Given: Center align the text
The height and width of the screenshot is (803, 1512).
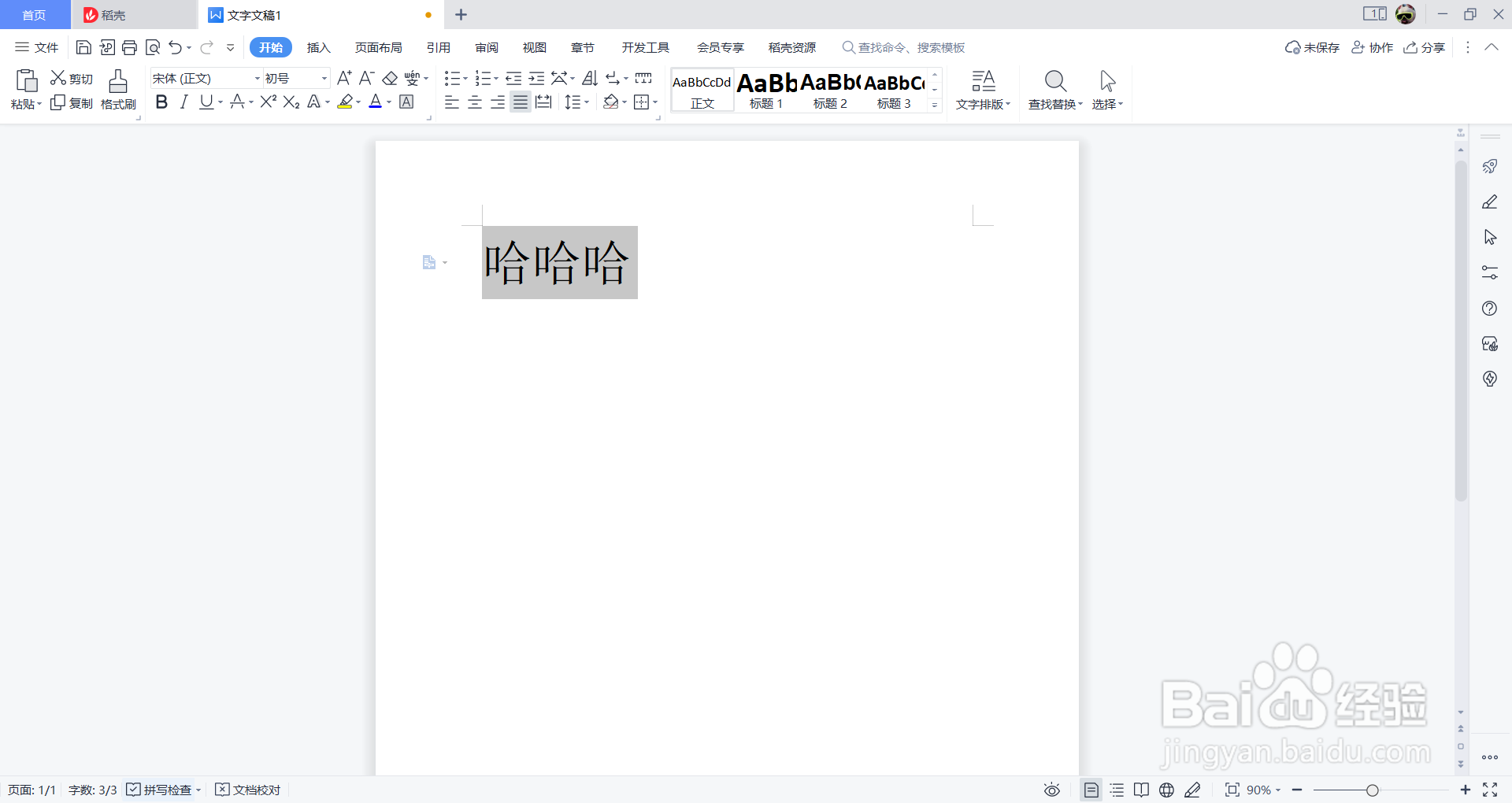Looking at the screenshot, I should coord(475,102).
